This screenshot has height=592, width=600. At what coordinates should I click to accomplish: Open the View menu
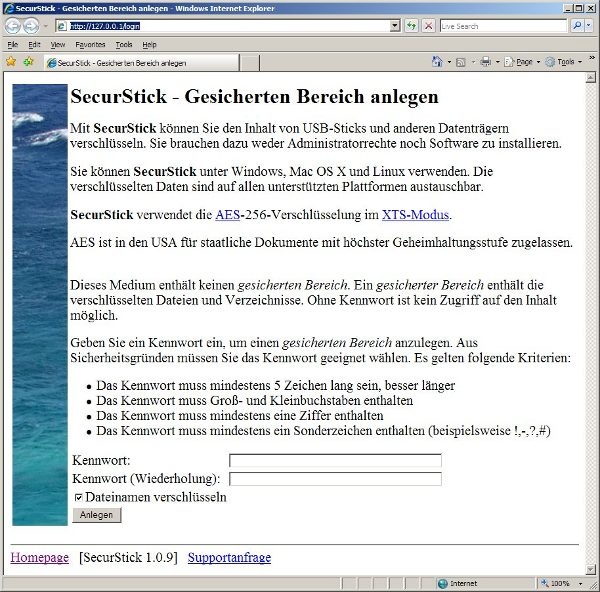pos(58,45)
